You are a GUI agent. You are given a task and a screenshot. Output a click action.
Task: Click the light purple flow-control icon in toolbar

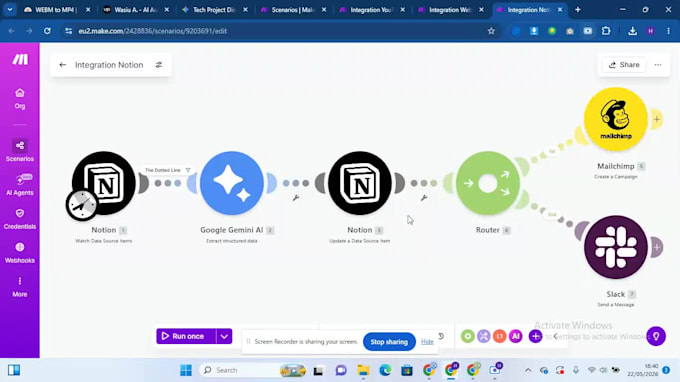pos(484,336)
